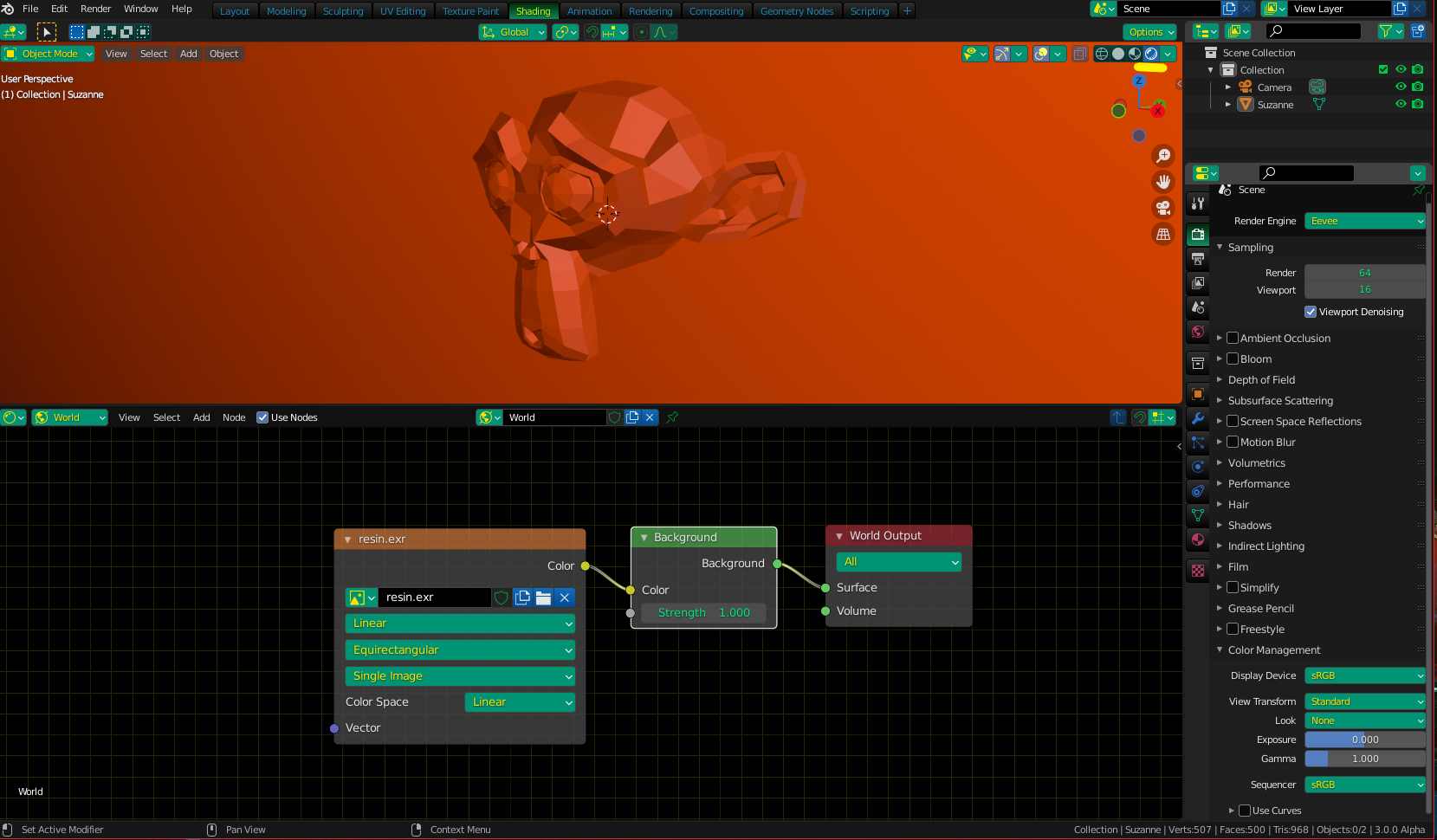Open the Particle properties tab icon
Image resolution: width=1437 pixels, height=840 pixels.
tap(1198, 443)
